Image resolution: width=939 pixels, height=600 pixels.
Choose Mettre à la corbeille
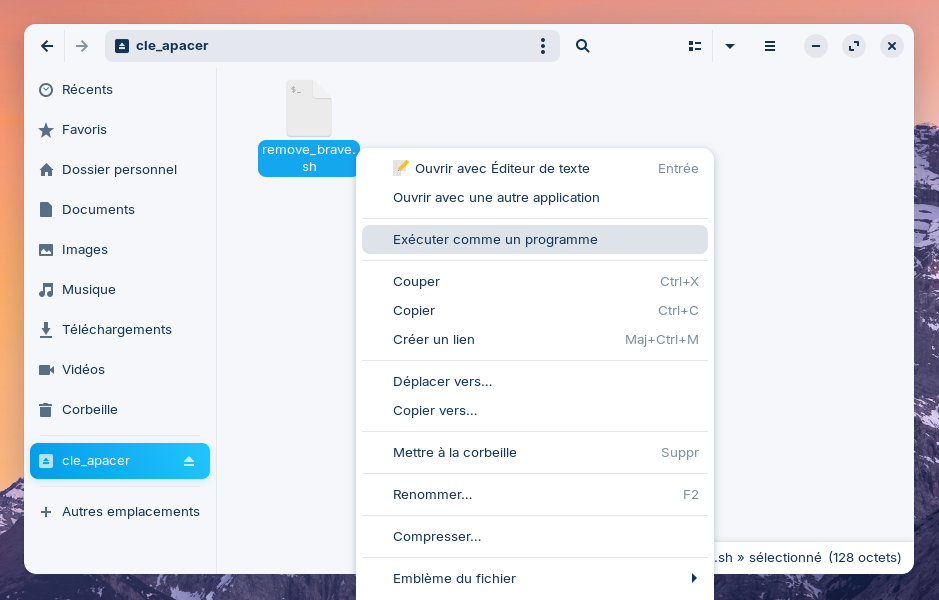coord(535,453)
